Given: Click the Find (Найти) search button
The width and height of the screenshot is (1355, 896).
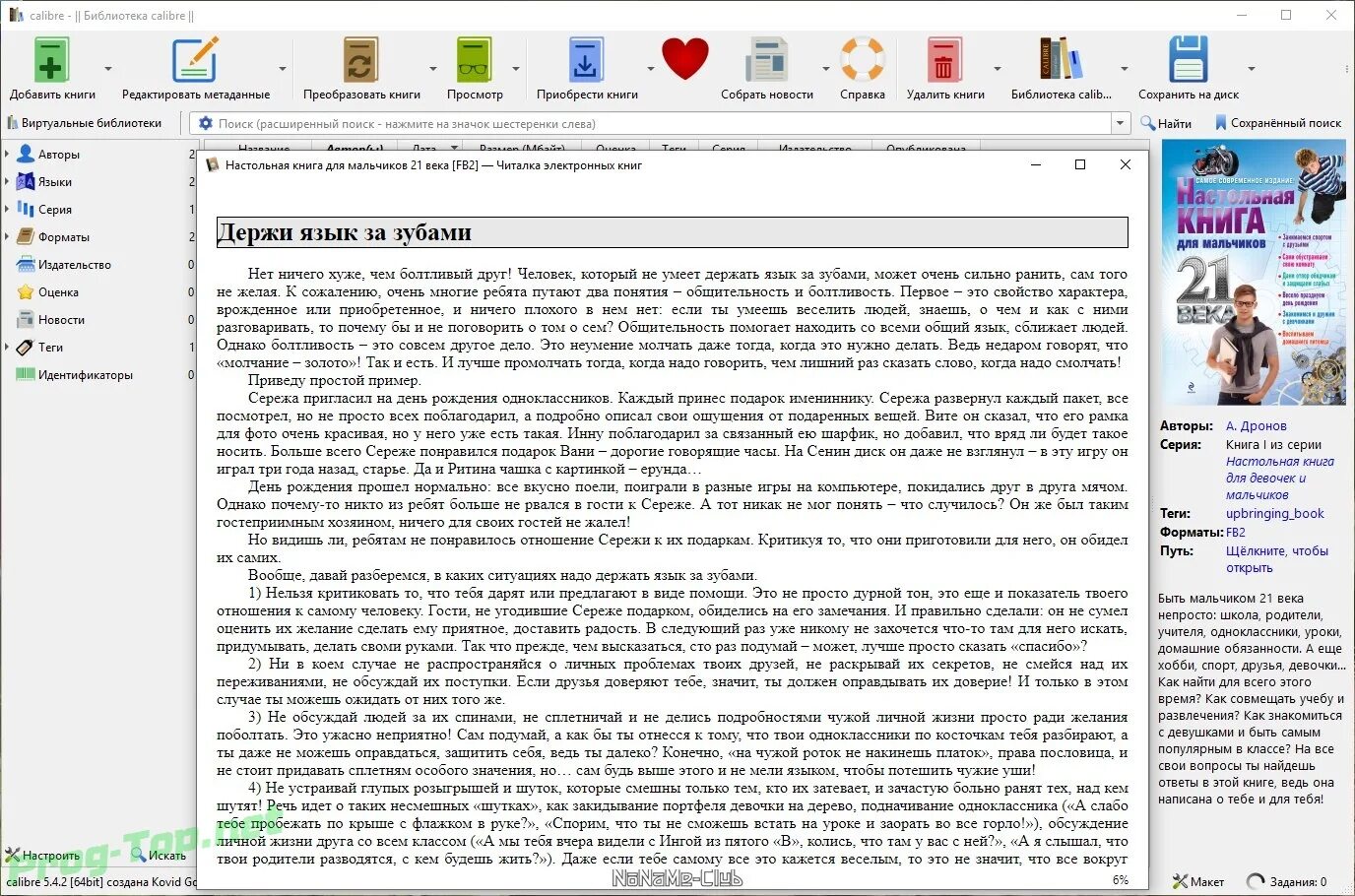Looking at the screenshot, I should [1166, 123].
